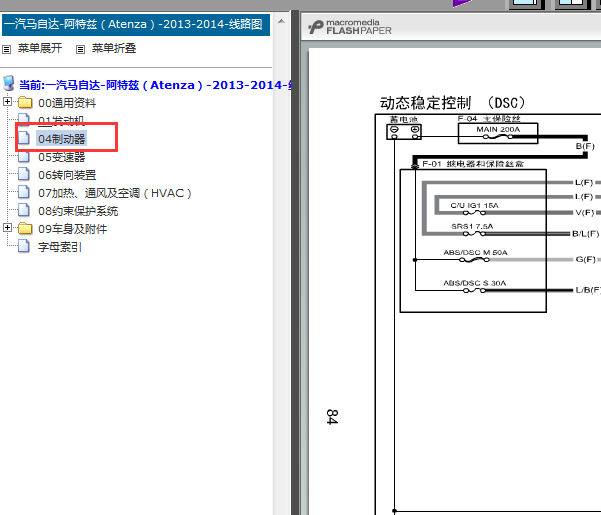The width and height of the screenshot is (601, 515).
Task: Open the 06转向装置 document
Action: click(x=67, y=175)
